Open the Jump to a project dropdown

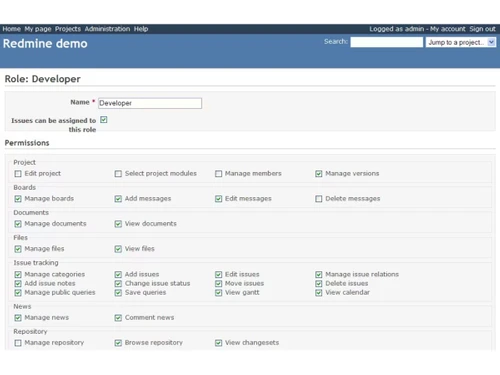click(461, 42)
